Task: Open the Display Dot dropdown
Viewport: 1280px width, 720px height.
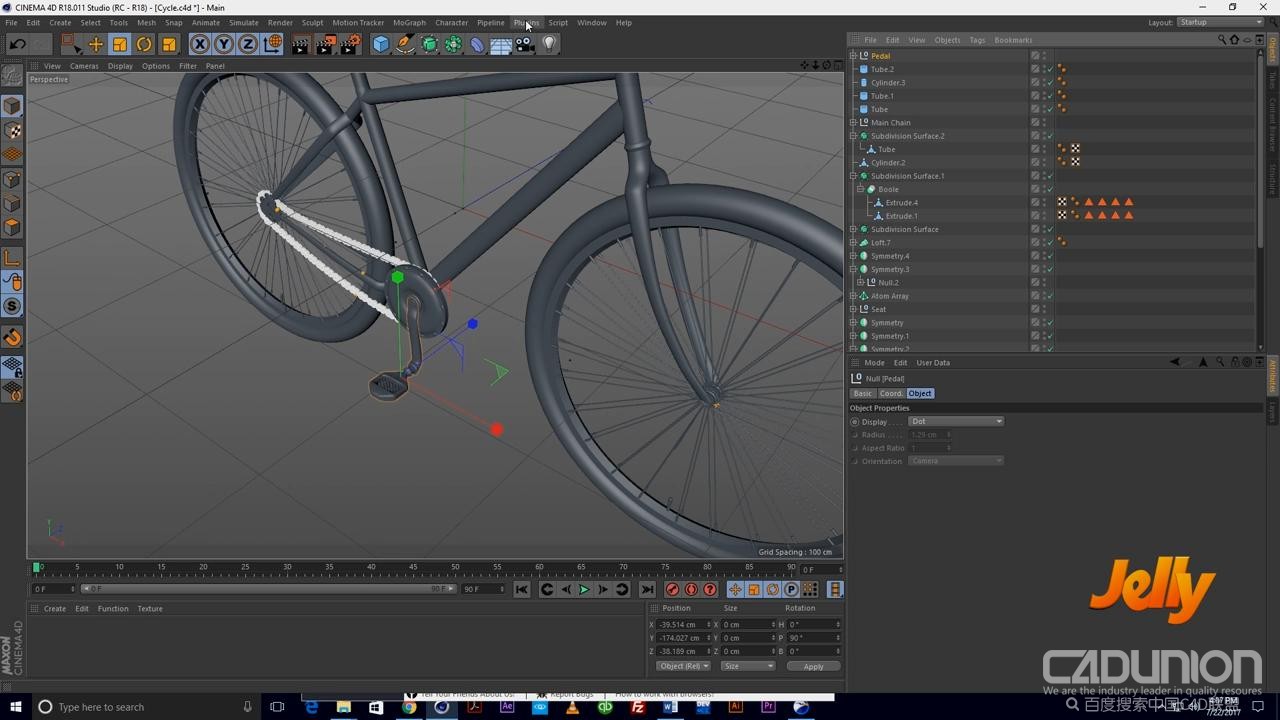Action: (956, 422)
